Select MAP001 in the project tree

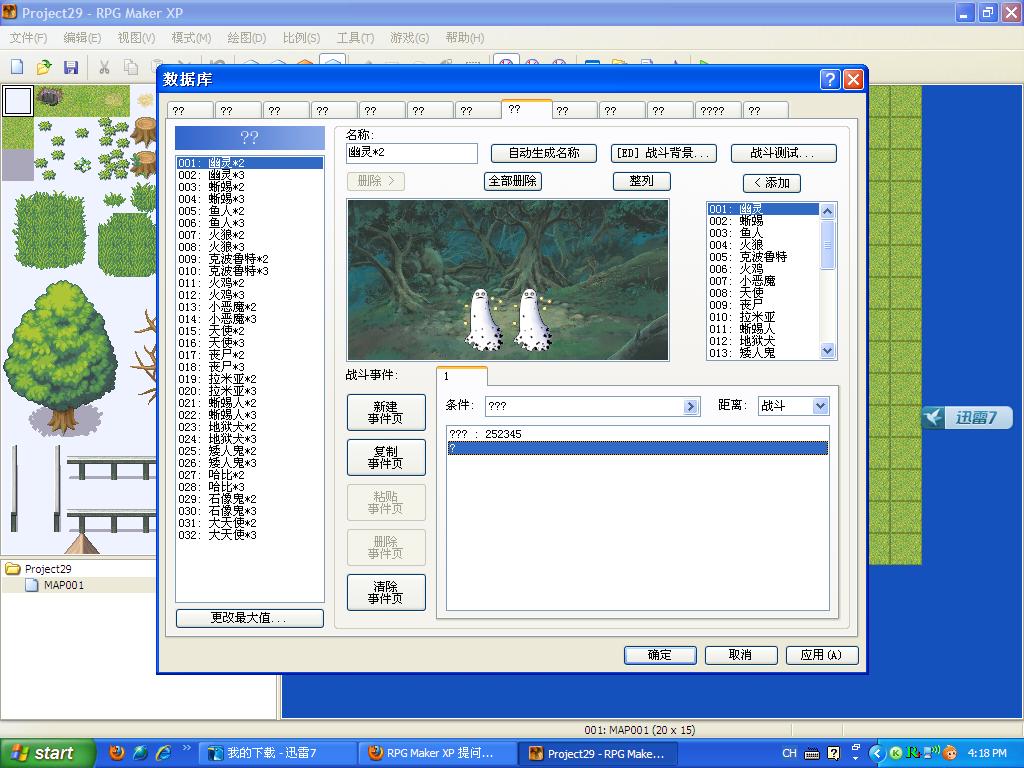63,585
